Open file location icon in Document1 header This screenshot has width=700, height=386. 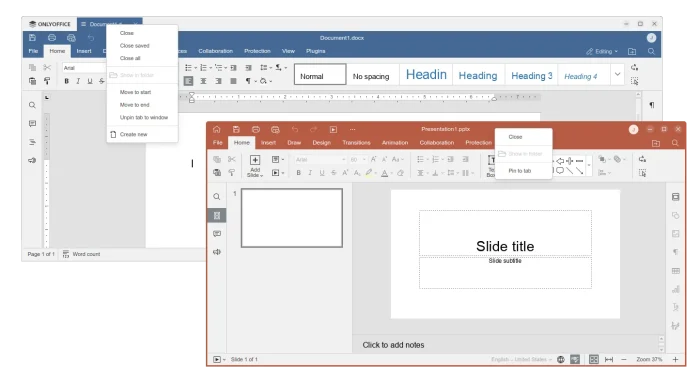coord(632,51)
